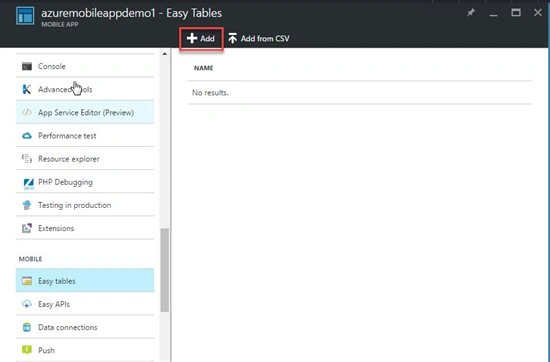Click Add from CSV button
The height and width of the screenshot is (362, 550).
tap(259, 39)
